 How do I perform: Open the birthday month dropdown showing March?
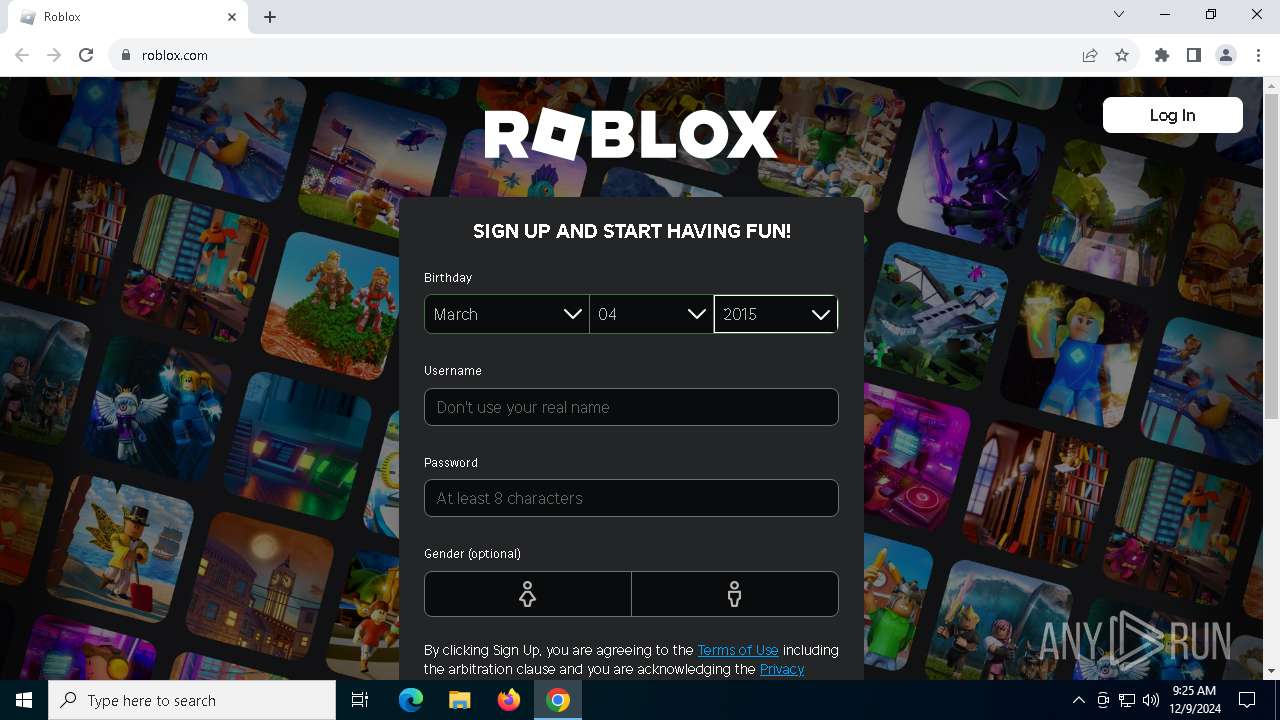tap(506, 314)
